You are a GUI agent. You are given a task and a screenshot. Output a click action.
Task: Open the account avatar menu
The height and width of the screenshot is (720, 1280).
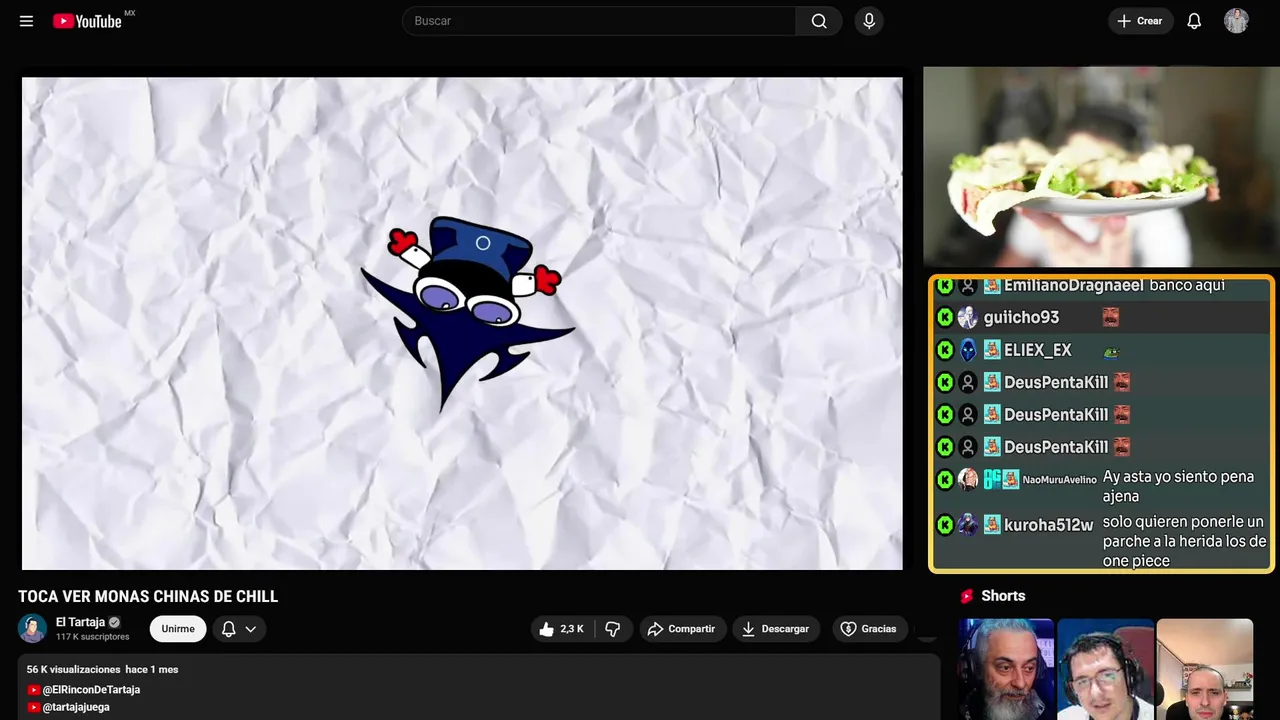pos(1236,21)
